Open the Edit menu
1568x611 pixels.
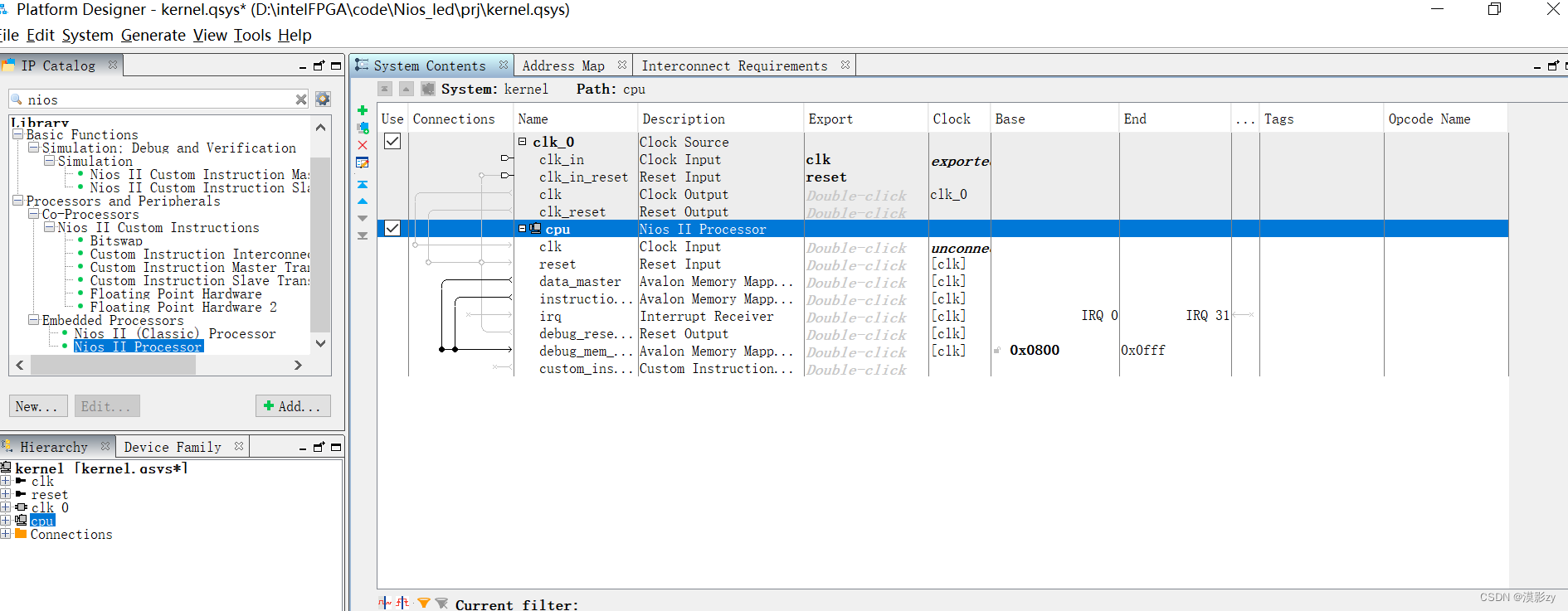40,35
